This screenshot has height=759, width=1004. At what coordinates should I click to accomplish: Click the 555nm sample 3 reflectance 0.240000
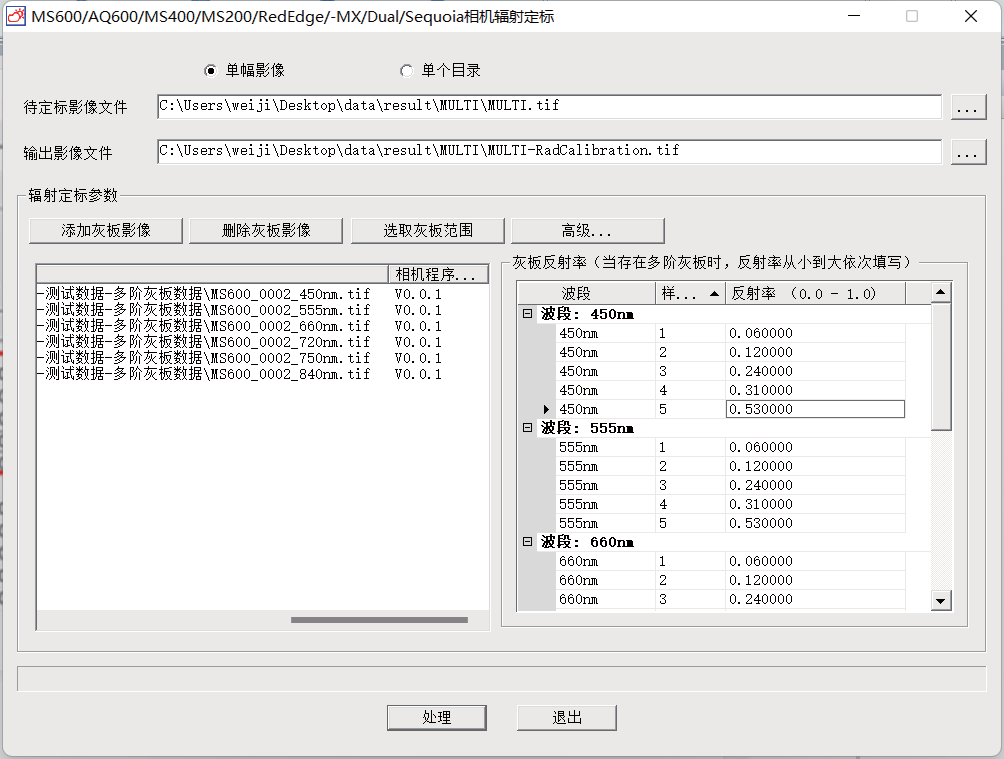815,486
